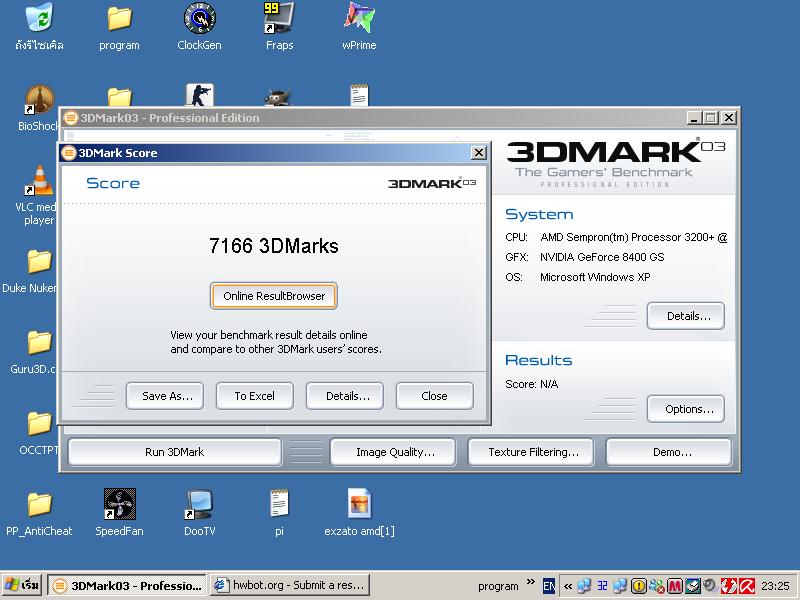Click the Score: N/A results text
Screen dimensions: 800x600
(532, 384)
